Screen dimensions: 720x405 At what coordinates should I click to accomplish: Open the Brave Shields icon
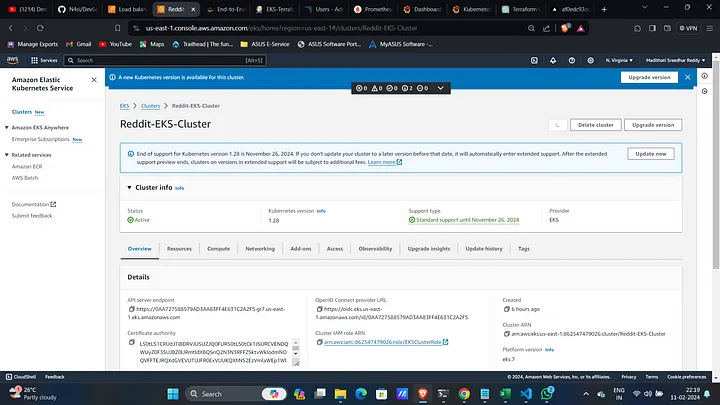coord(565,28)
